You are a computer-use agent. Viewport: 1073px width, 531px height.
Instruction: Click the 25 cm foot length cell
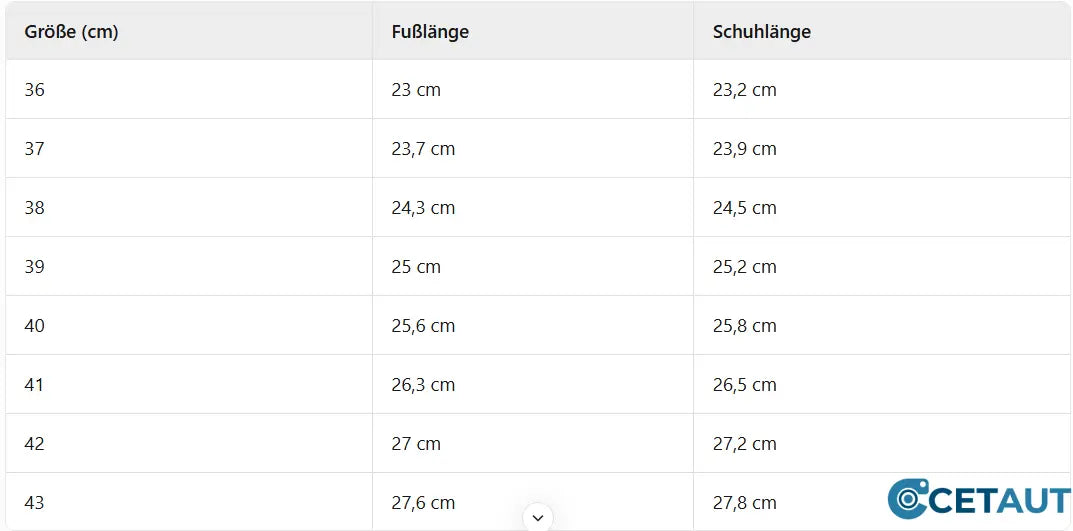coord(416,267)
